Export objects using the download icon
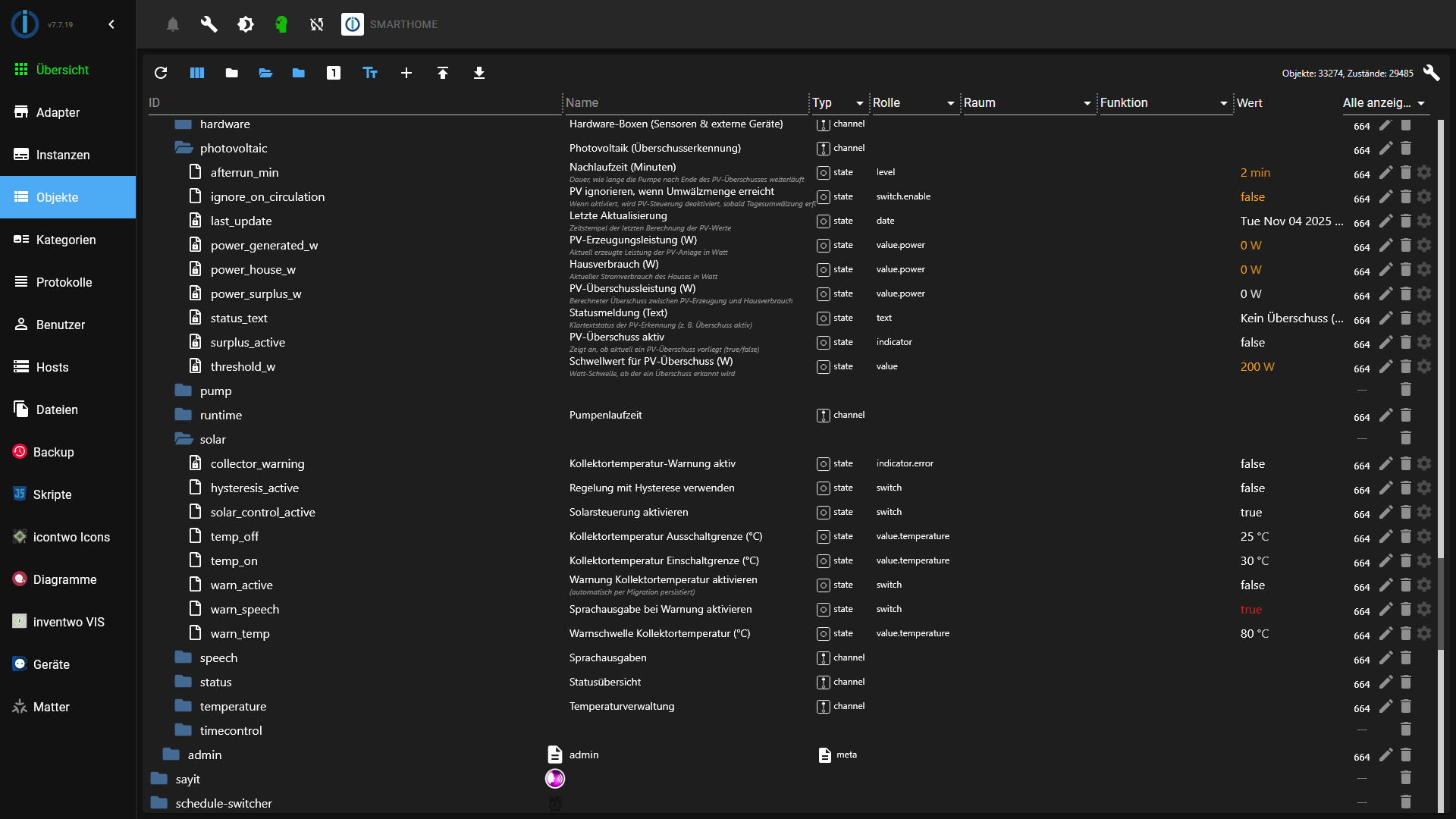The height and width of the screenshot is (819, 1456). [x=479, y=73]
